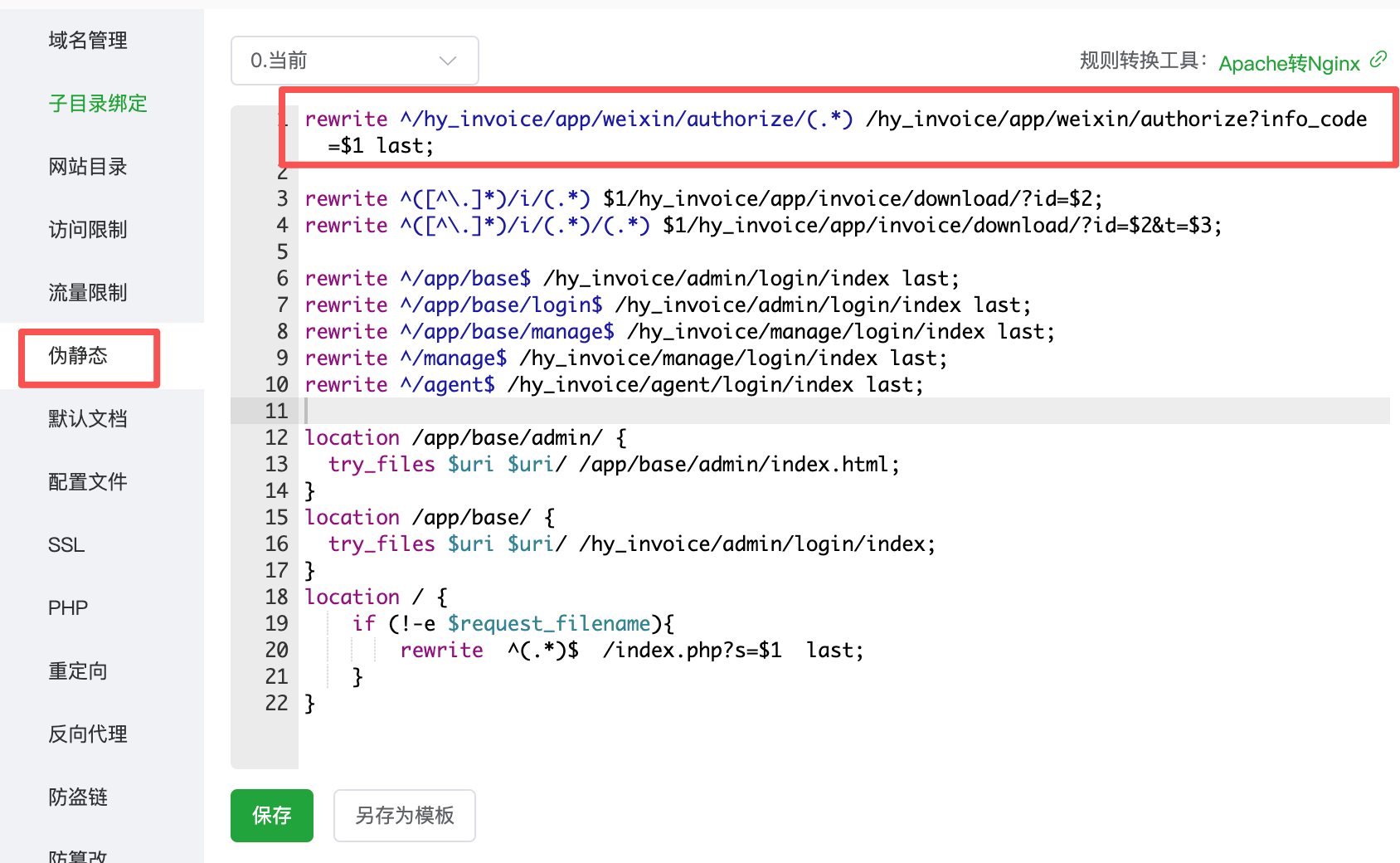The image size is (1400, 863).
Task: Open the 防盗链 settings tab
Action: [78, 797]
